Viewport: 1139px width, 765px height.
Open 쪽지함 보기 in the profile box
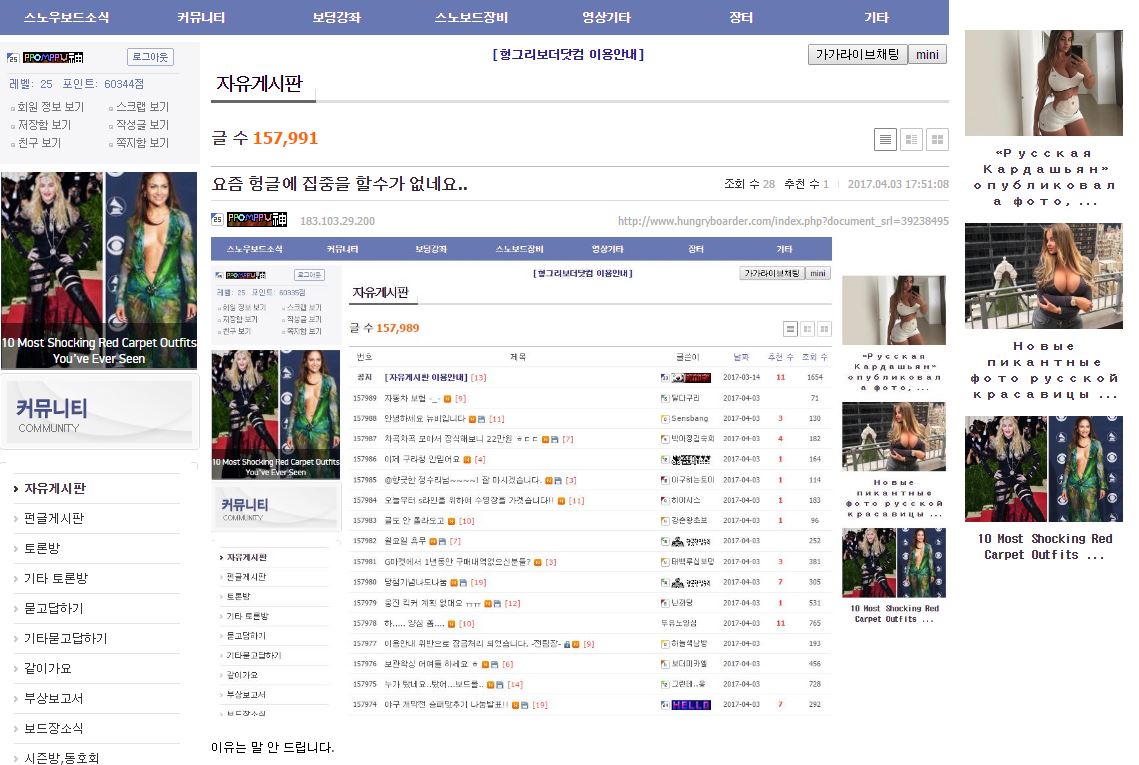tap(142, 143)
